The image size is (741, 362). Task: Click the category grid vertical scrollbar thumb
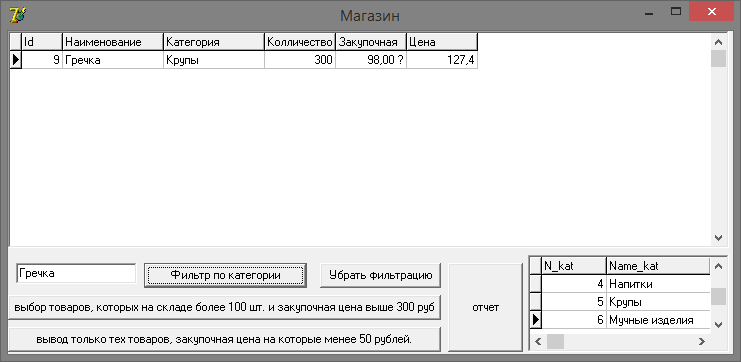(718, 296)
